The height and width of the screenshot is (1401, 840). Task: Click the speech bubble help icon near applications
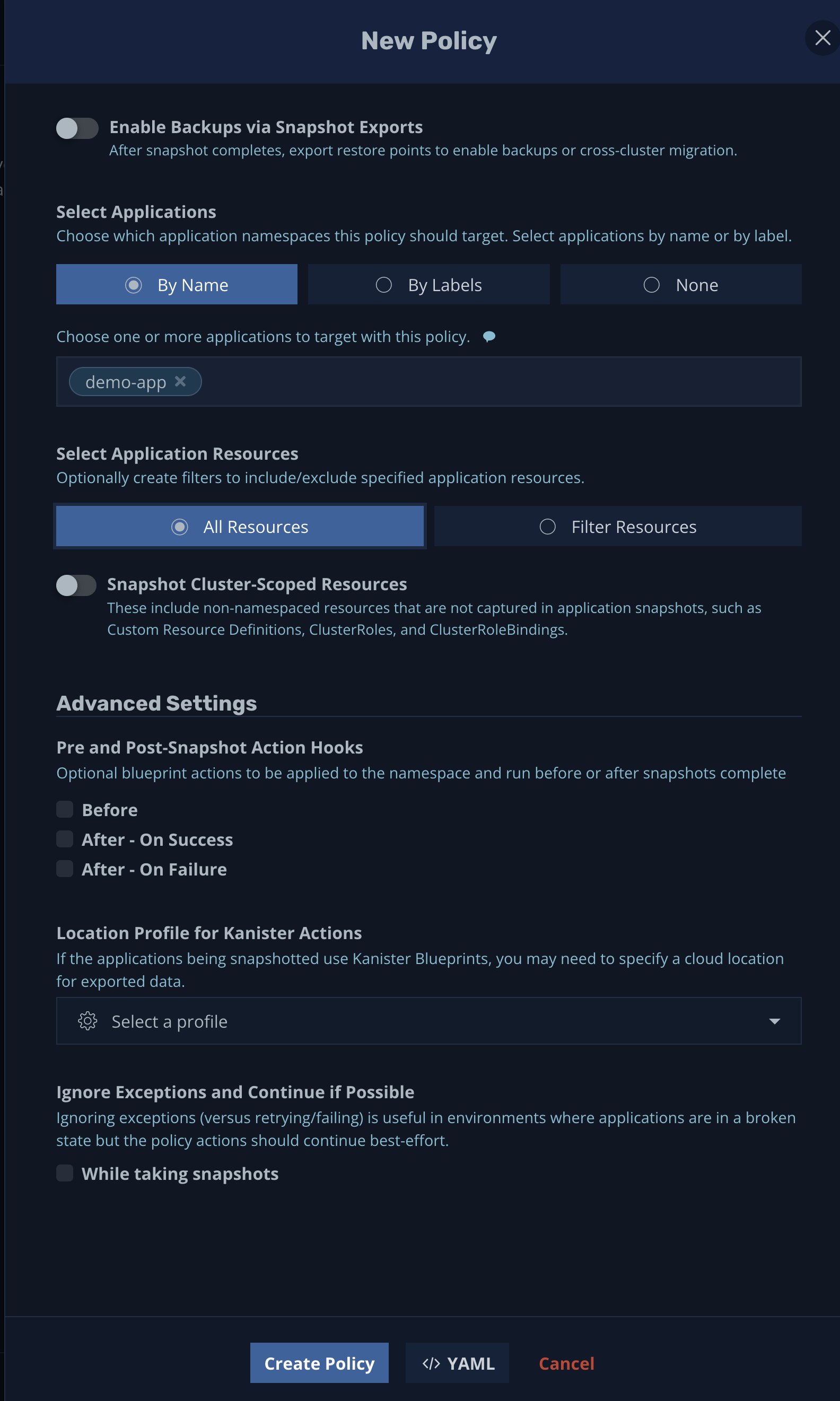tap(489, 336)
